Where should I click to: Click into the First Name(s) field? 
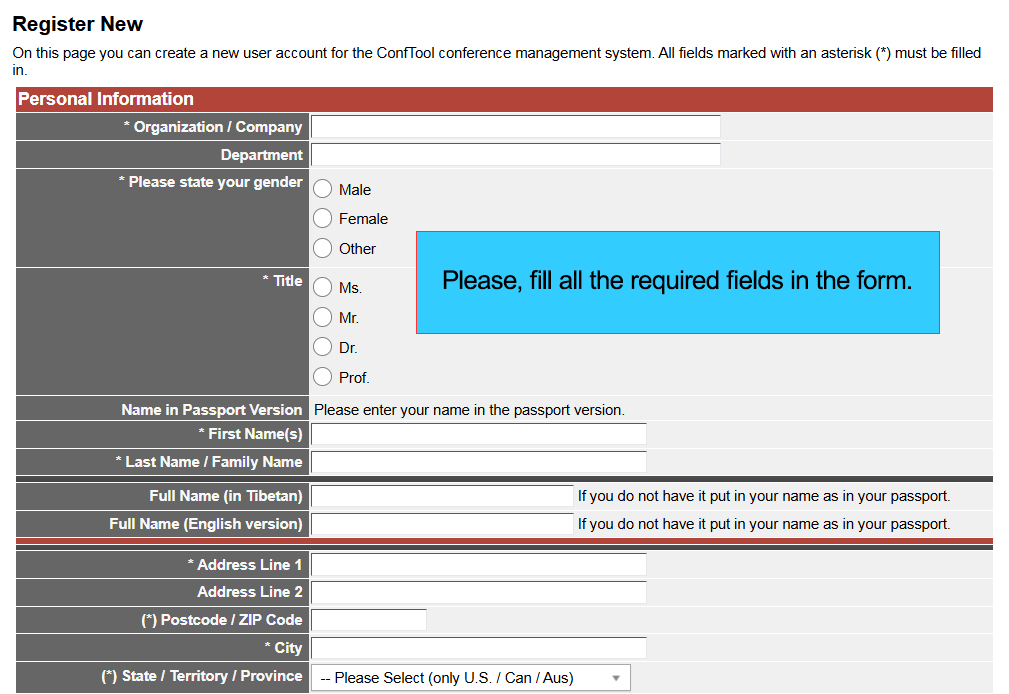coord(478,434)
